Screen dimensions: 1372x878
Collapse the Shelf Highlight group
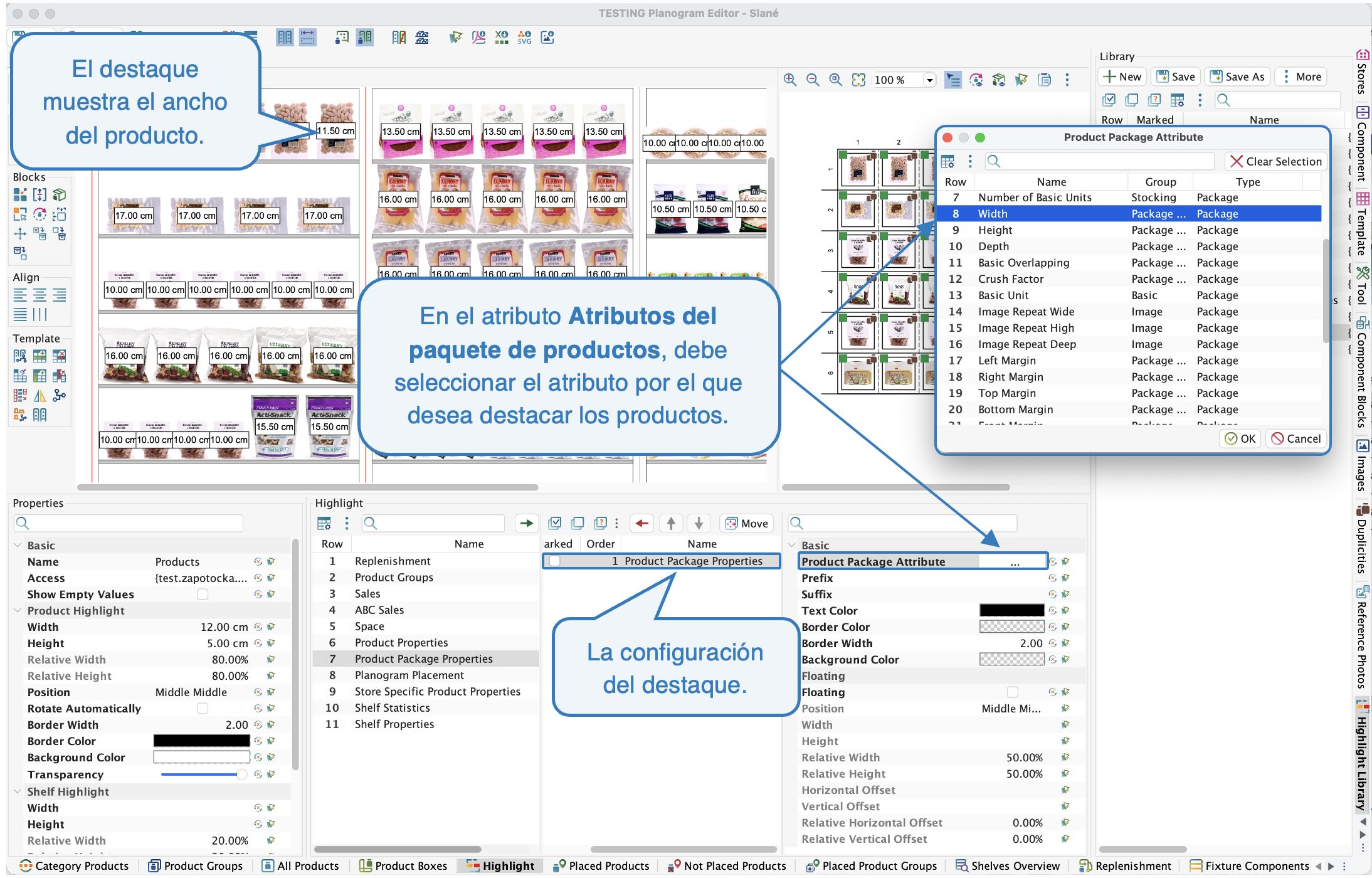pyautogui.click(x=18, y=792)
